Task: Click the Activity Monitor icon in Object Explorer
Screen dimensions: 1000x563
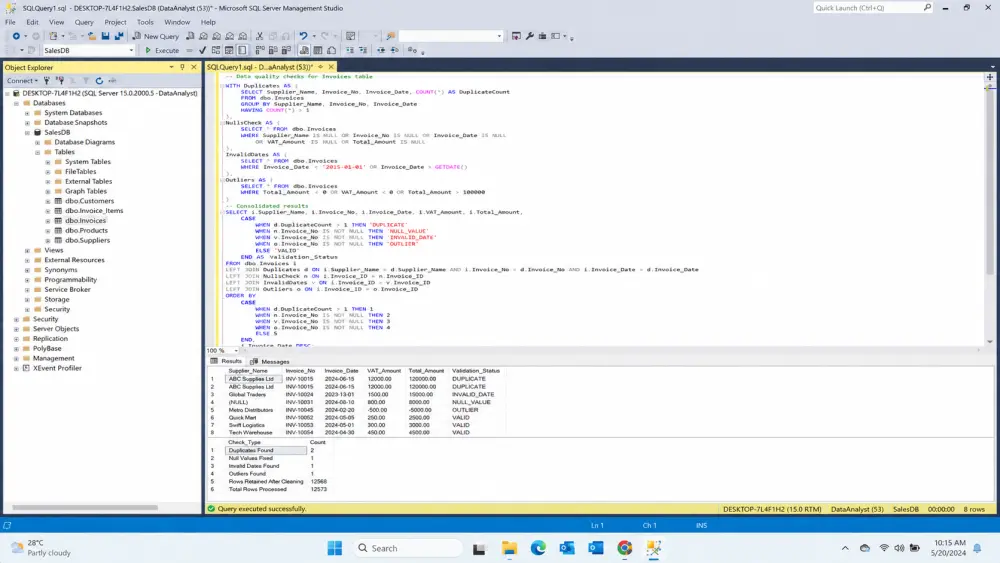Action: point(112,81)
